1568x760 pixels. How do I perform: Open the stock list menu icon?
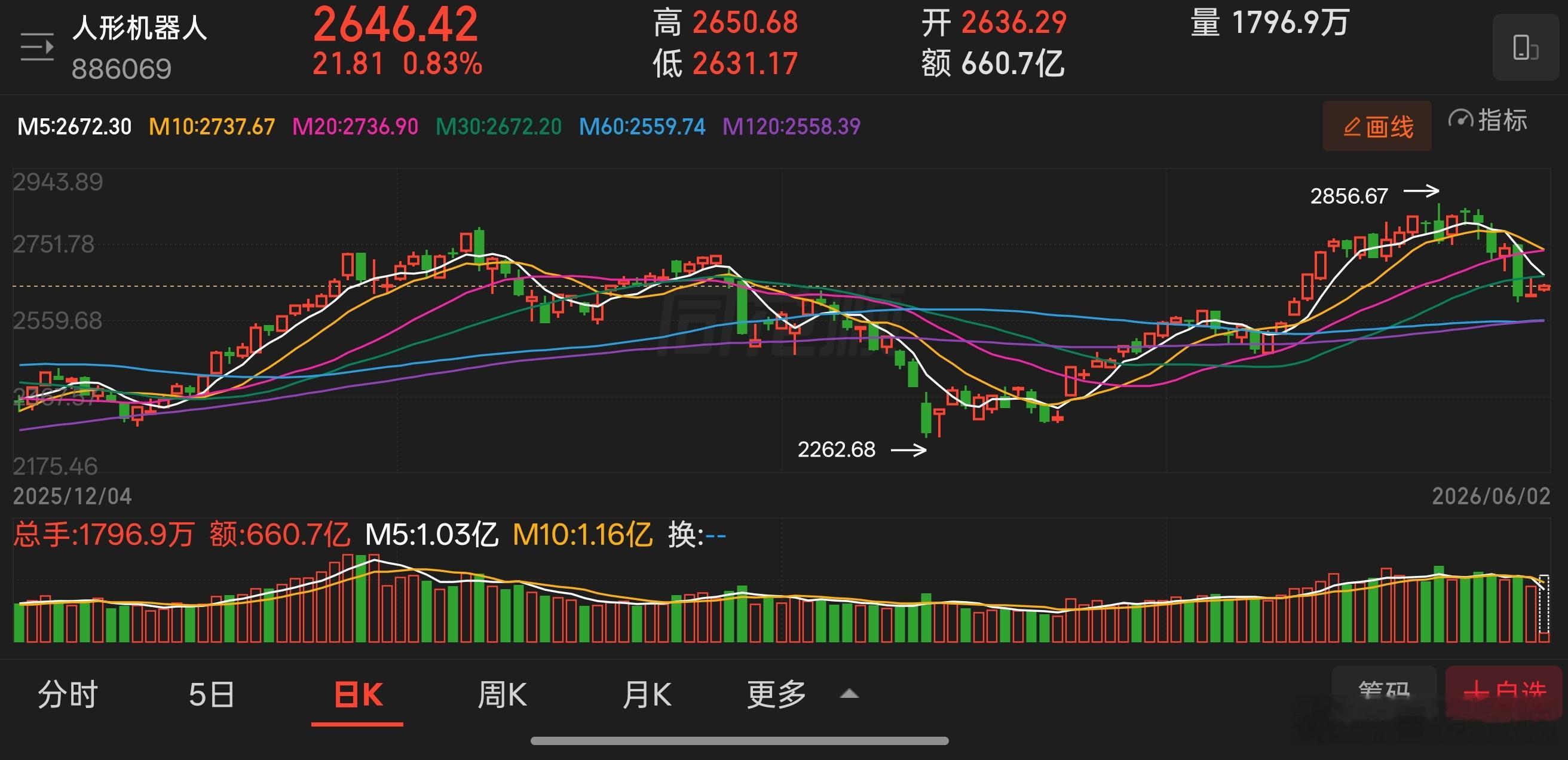(x=37, y=47)
